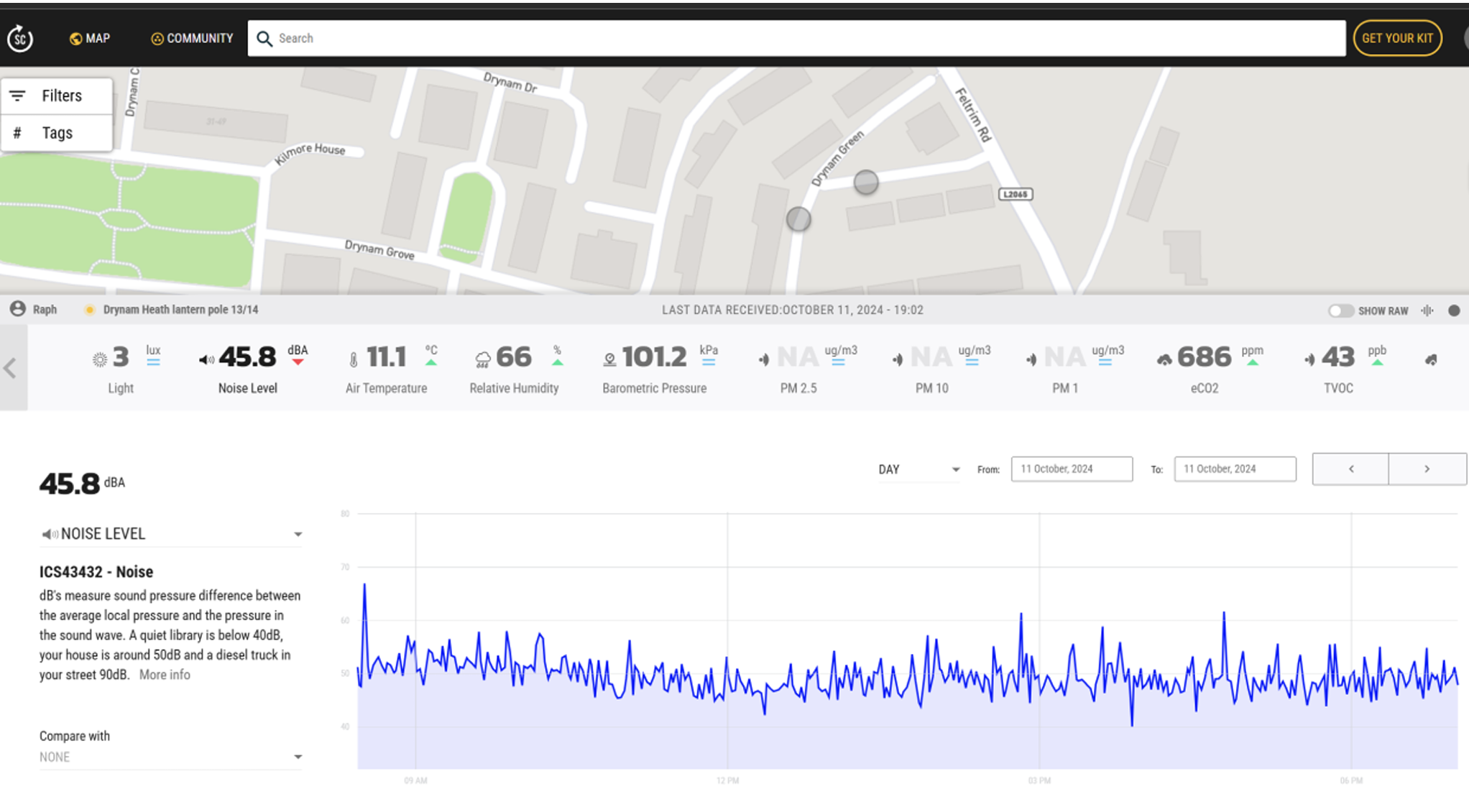The width and height of the screenshot is (1469, 812).
Task: Open the Noise Level sensor dropdown
Action: (x=170, y=534)
